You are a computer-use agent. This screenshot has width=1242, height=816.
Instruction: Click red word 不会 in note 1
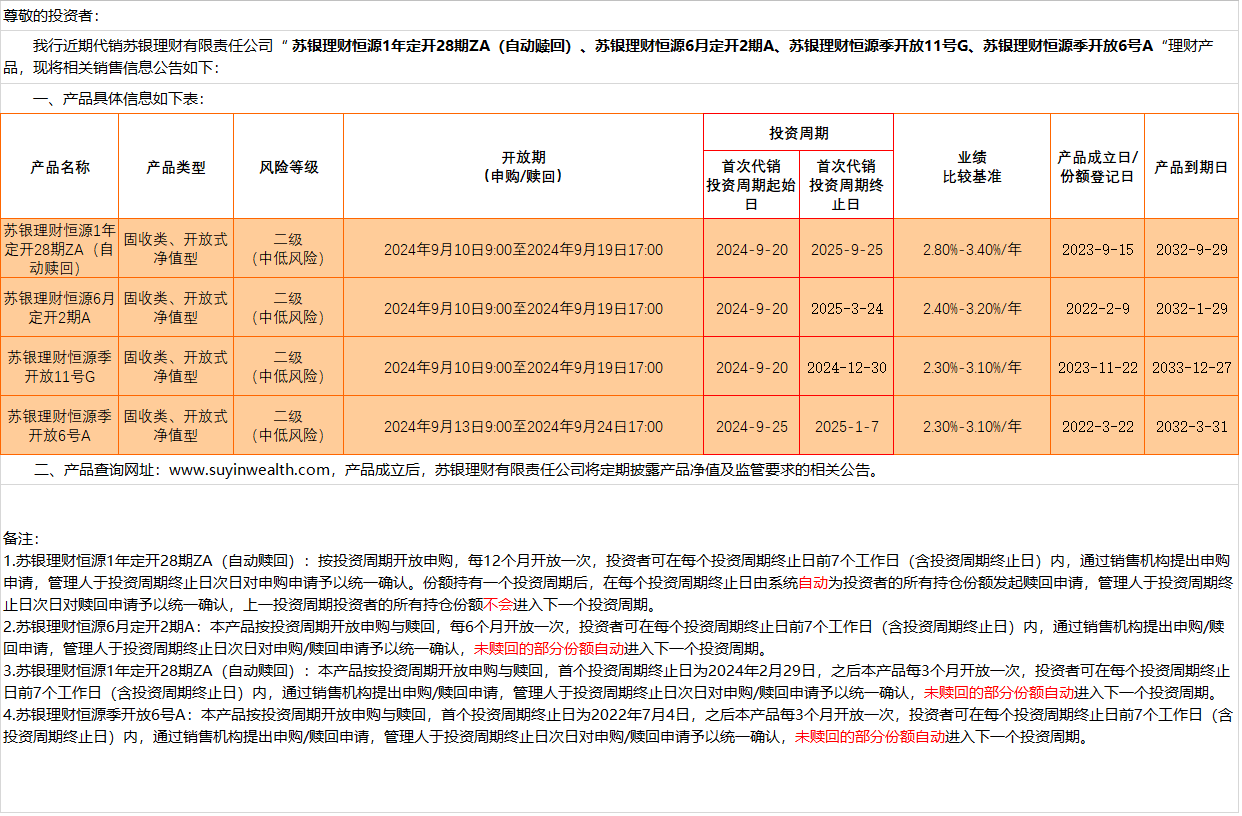[x=497, y=605]
